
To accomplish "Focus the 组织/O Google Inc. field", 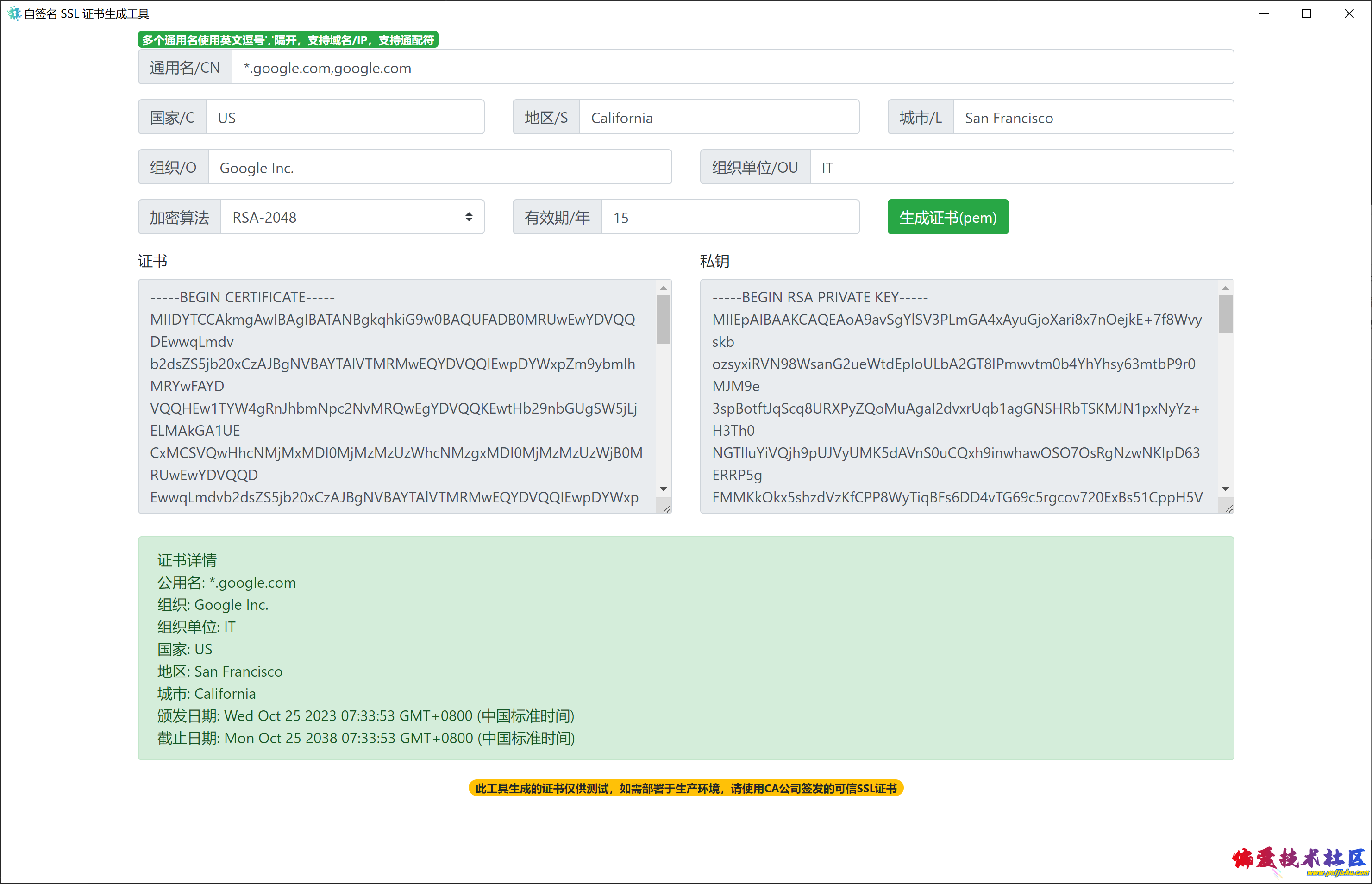I will [x=439, y=167].
